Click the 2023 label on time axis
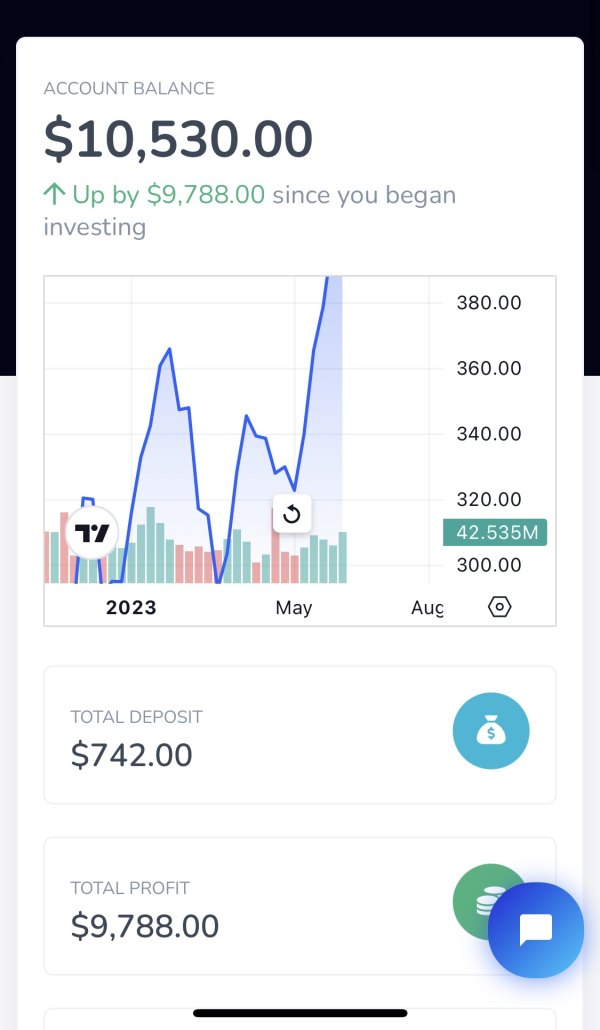The width and height of the screenshot is (600, 1030). tap(131, 608)
